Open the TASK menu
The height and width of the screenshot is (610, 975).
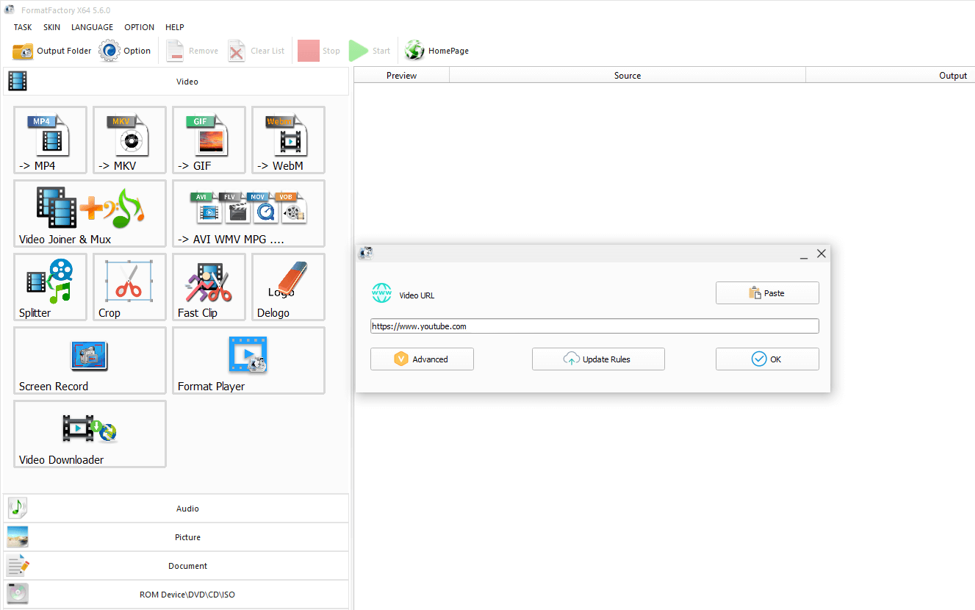click(22, 27)
